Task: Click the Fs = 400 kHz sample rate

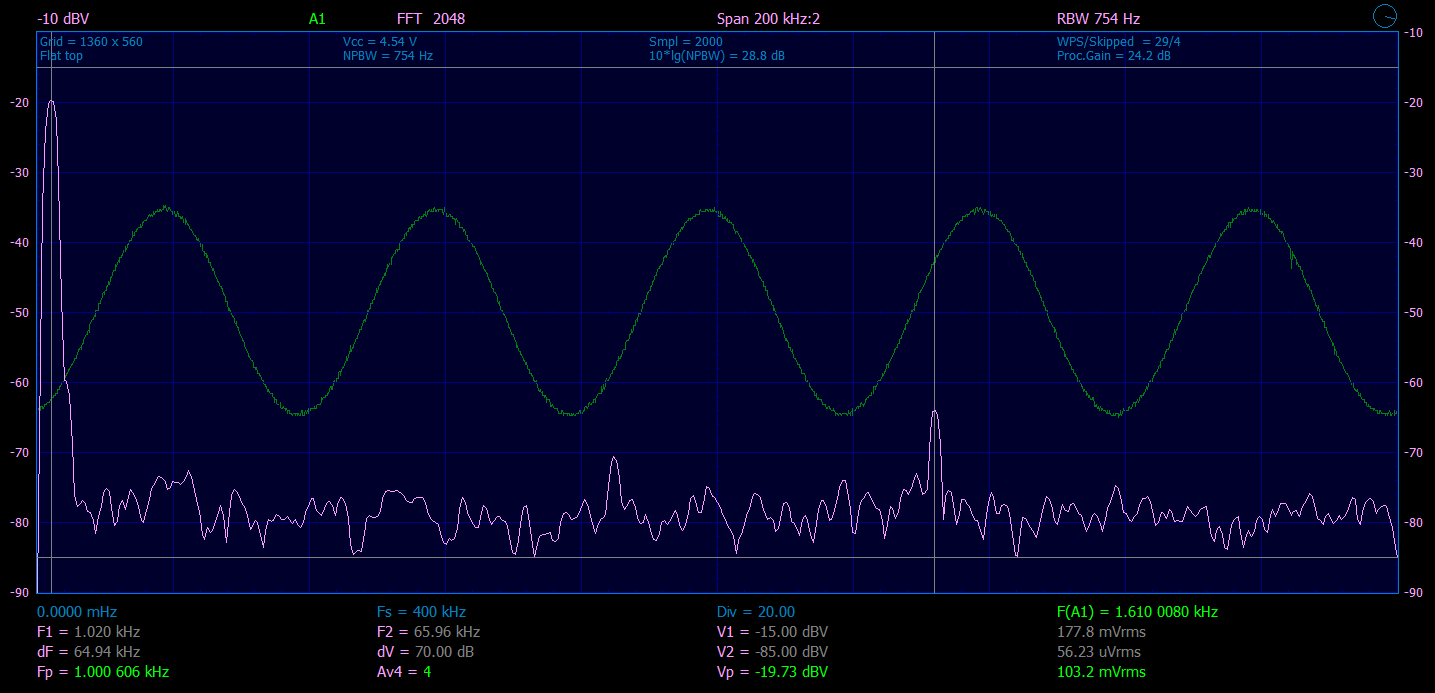Action: click(x=421, y=612)
